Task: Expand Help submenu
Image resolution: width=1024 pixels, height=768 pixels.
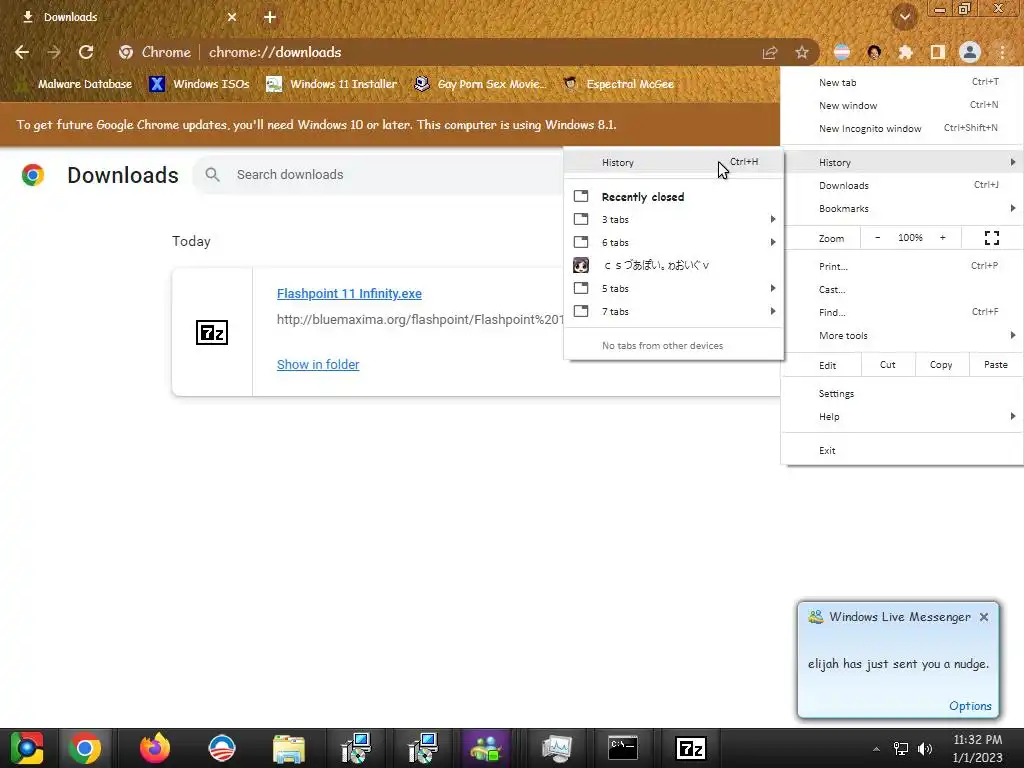Action: point(902,417)
